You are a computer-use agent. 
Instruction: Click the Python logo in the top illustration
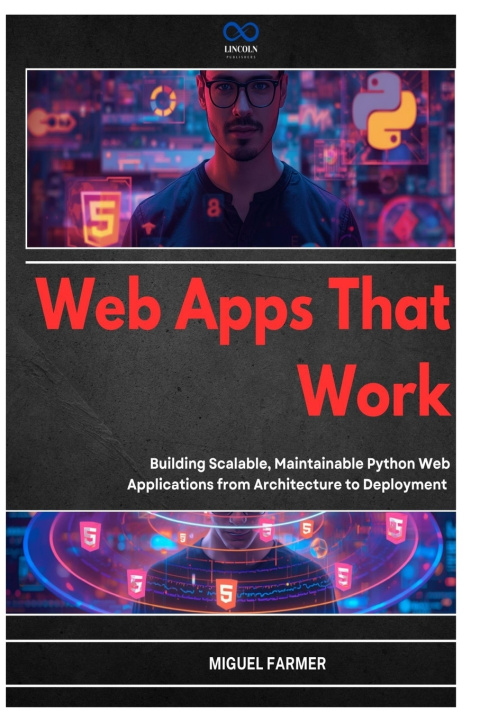coord(384,110)
